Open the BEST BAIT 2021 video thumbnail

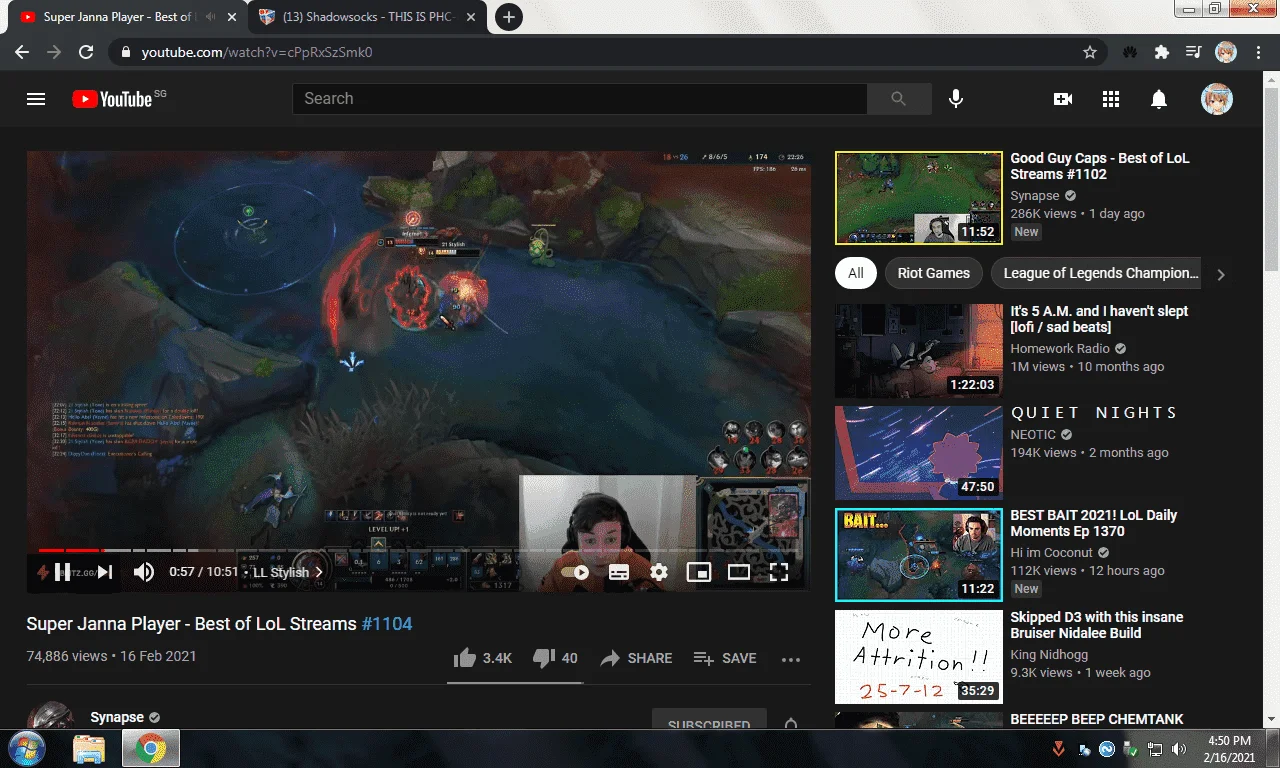pos(919,555)
